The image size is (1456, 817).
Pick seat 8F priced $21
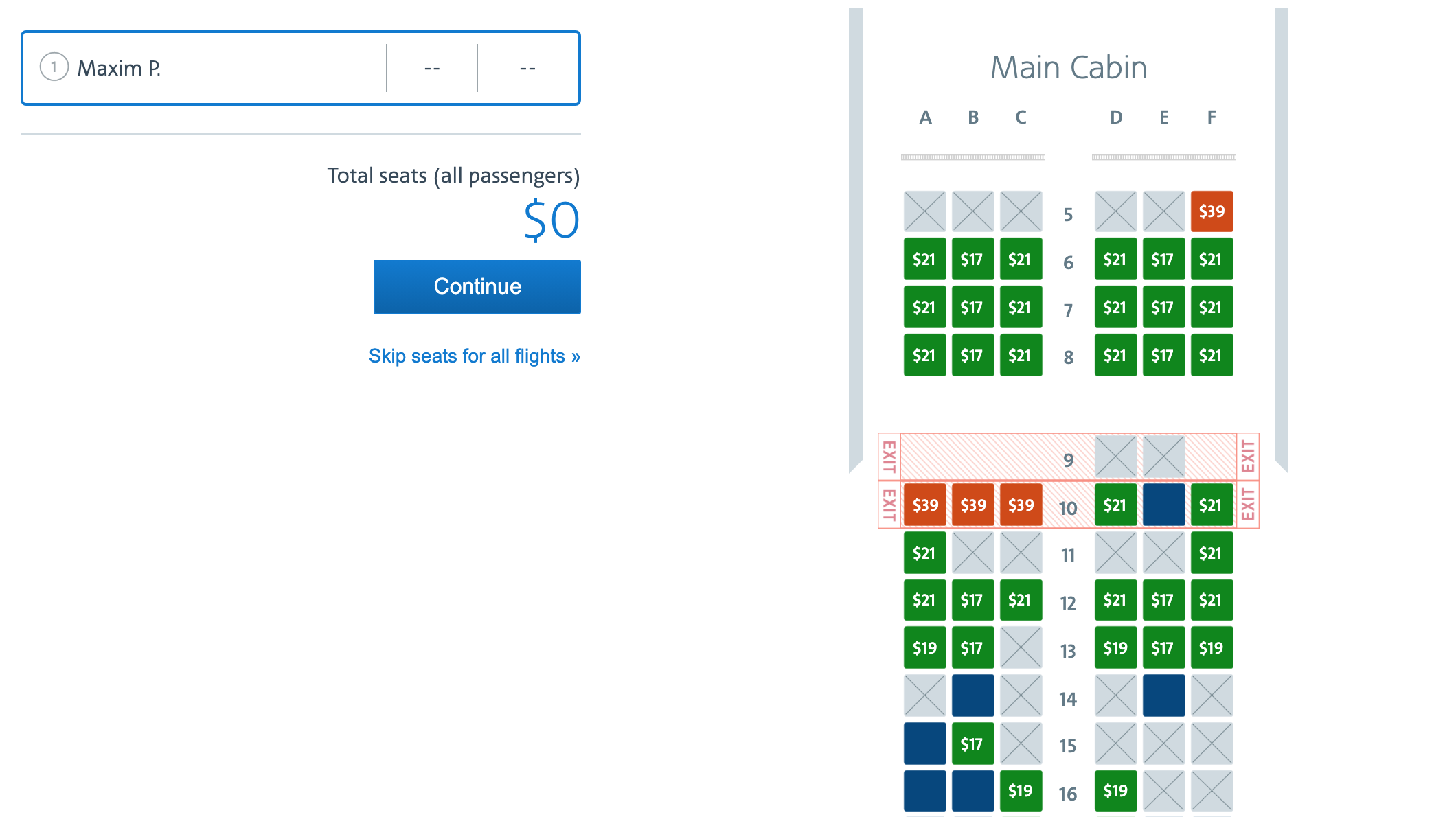click(x=1212, y=355)
